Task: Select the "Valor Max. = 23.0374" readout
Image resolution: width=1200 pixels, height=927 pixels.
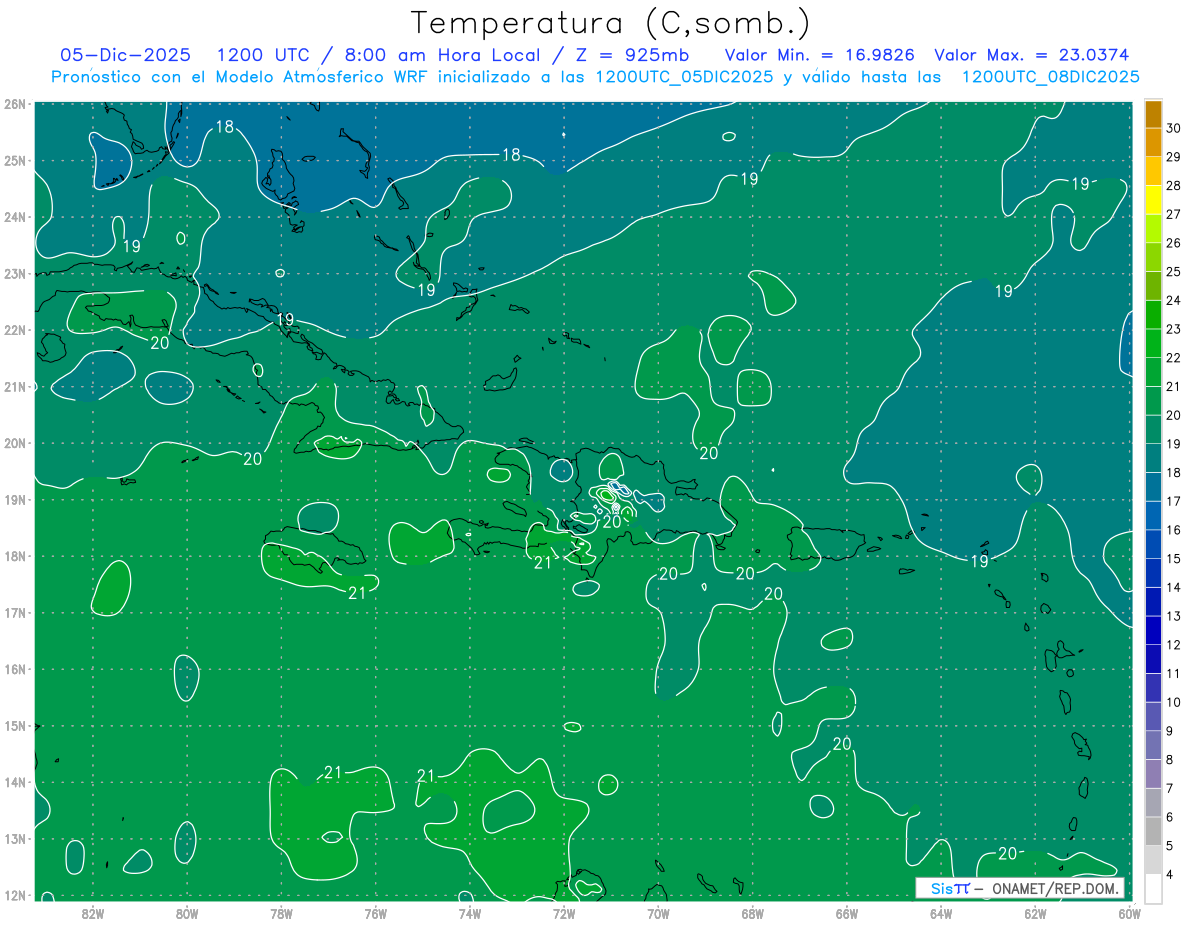Action: coord(1031,55)
